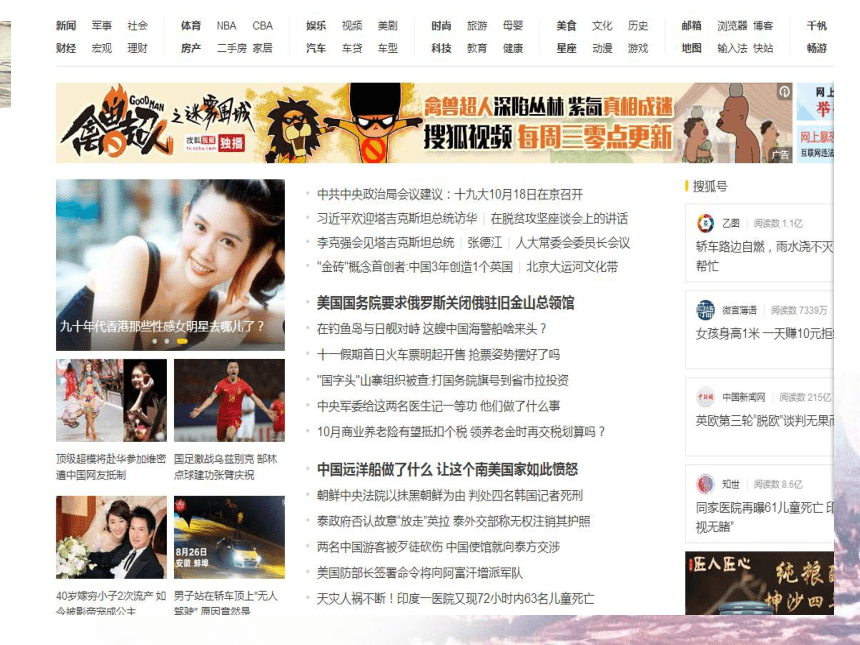This screenshot has width=860, height=645.
Task: Open the 科技 navigation link
Action: pos(441,48)
